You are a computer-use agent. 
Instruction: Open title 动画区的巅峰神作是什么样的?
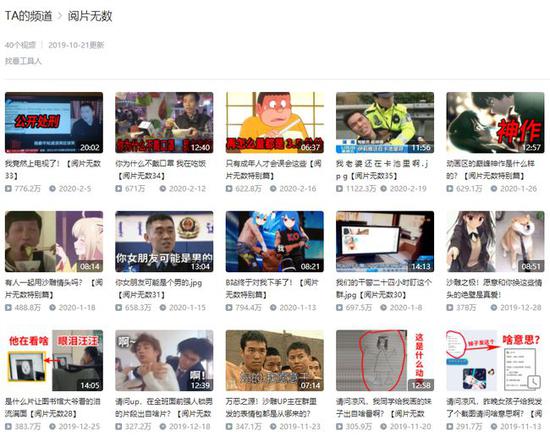pos(490,169)
